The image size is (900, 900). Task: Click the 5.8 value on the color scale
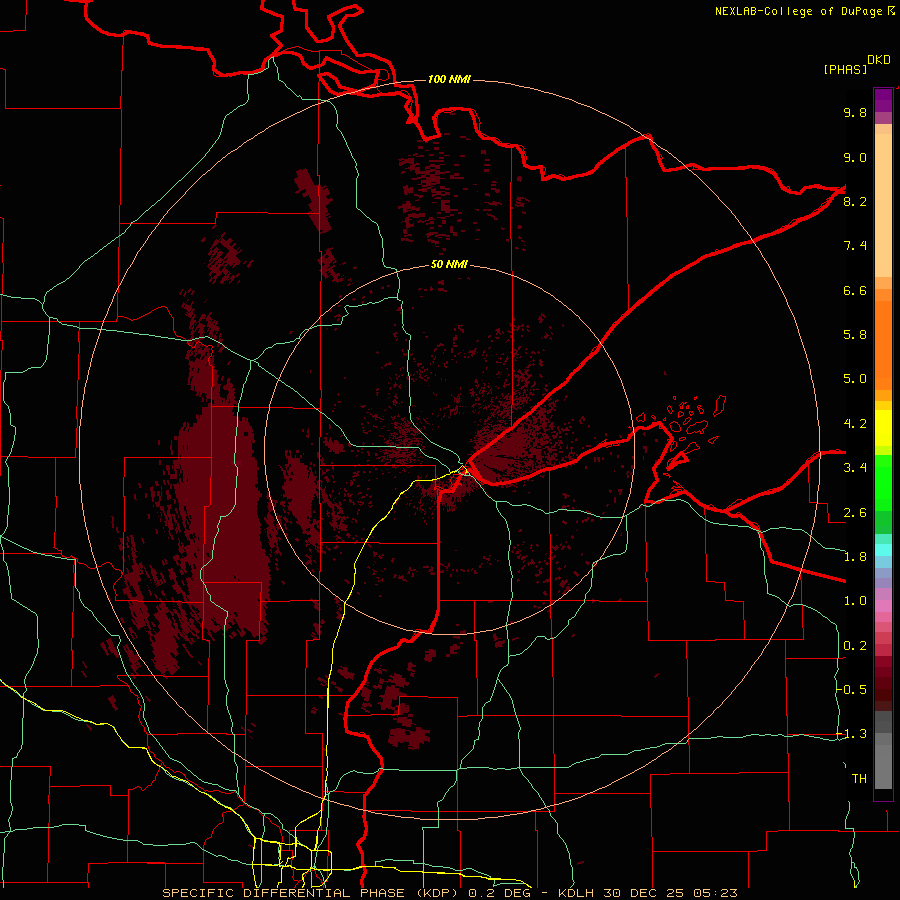(855, 335)
